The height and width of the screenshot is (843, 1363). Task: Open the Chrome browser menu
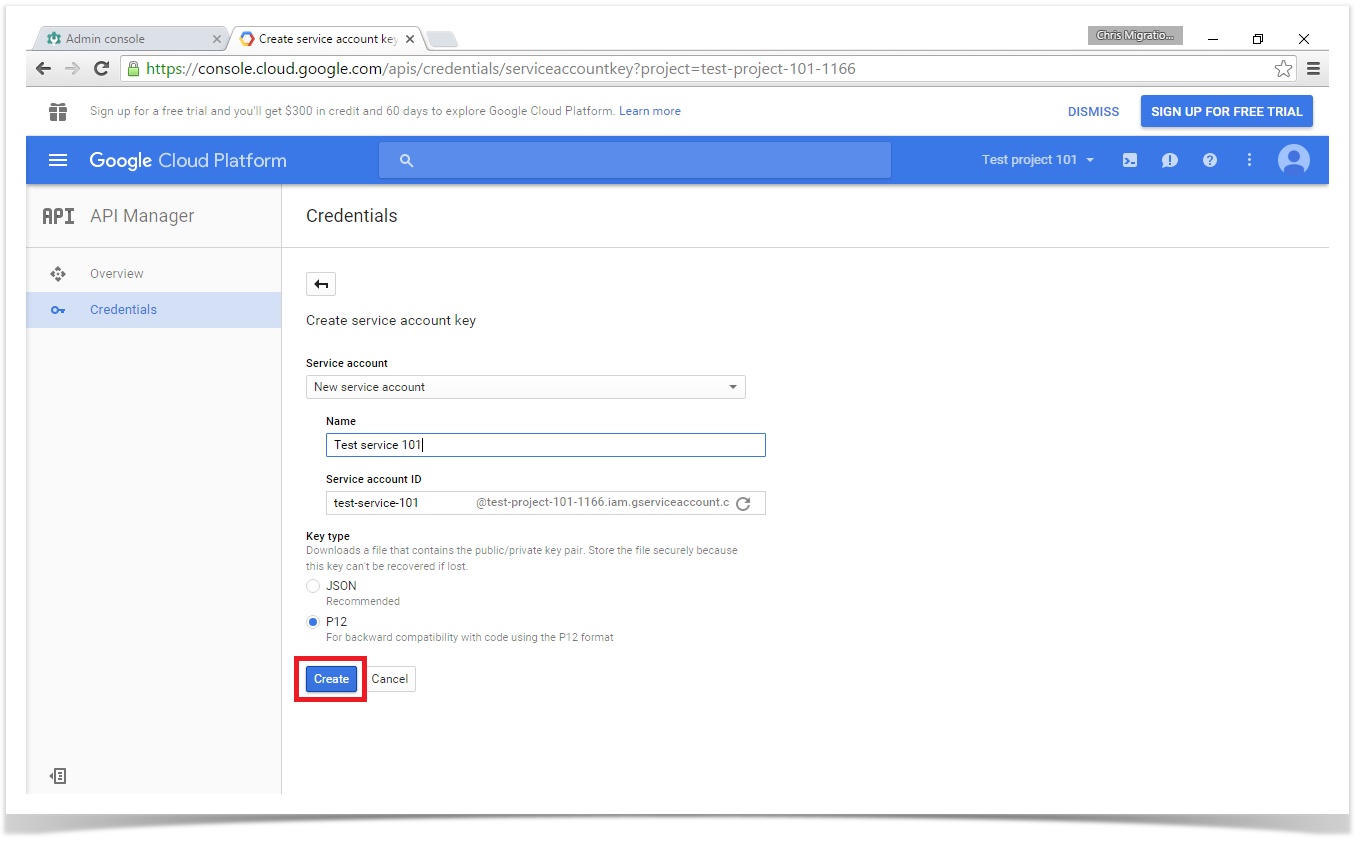[1313, 69]
